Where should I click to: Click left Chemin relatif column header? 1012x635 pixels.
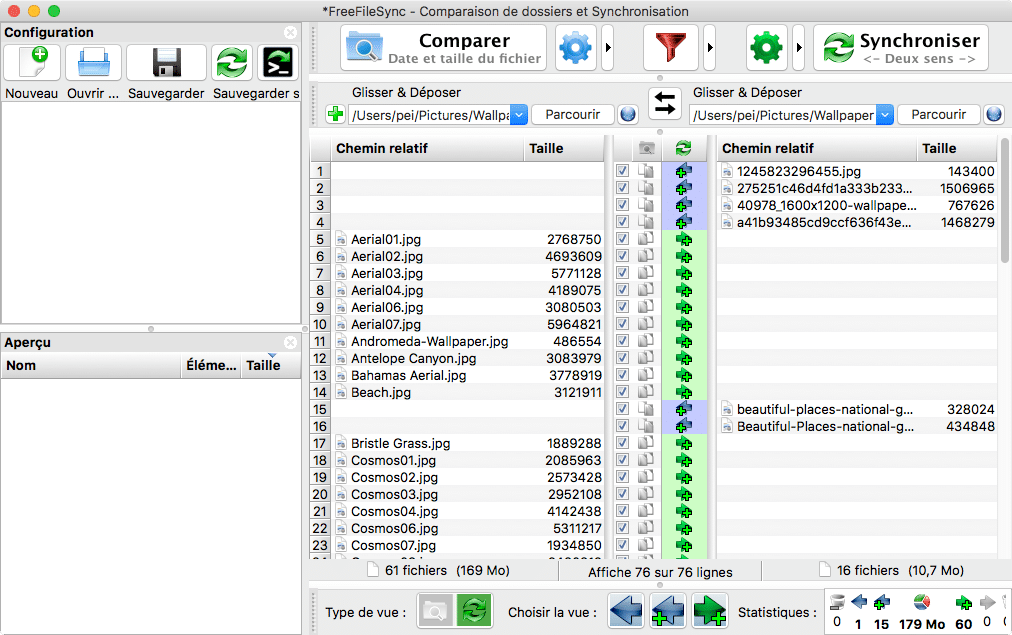coord(427,148)
